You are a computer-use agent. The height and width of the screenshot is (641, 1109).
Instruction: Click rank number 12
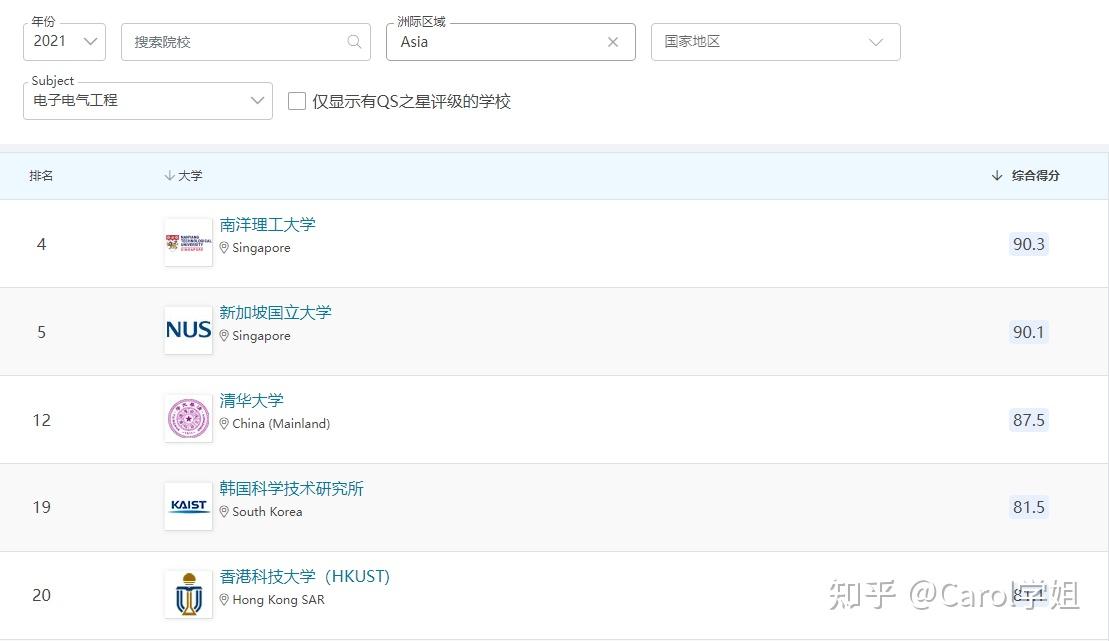[x=42, y=420]
